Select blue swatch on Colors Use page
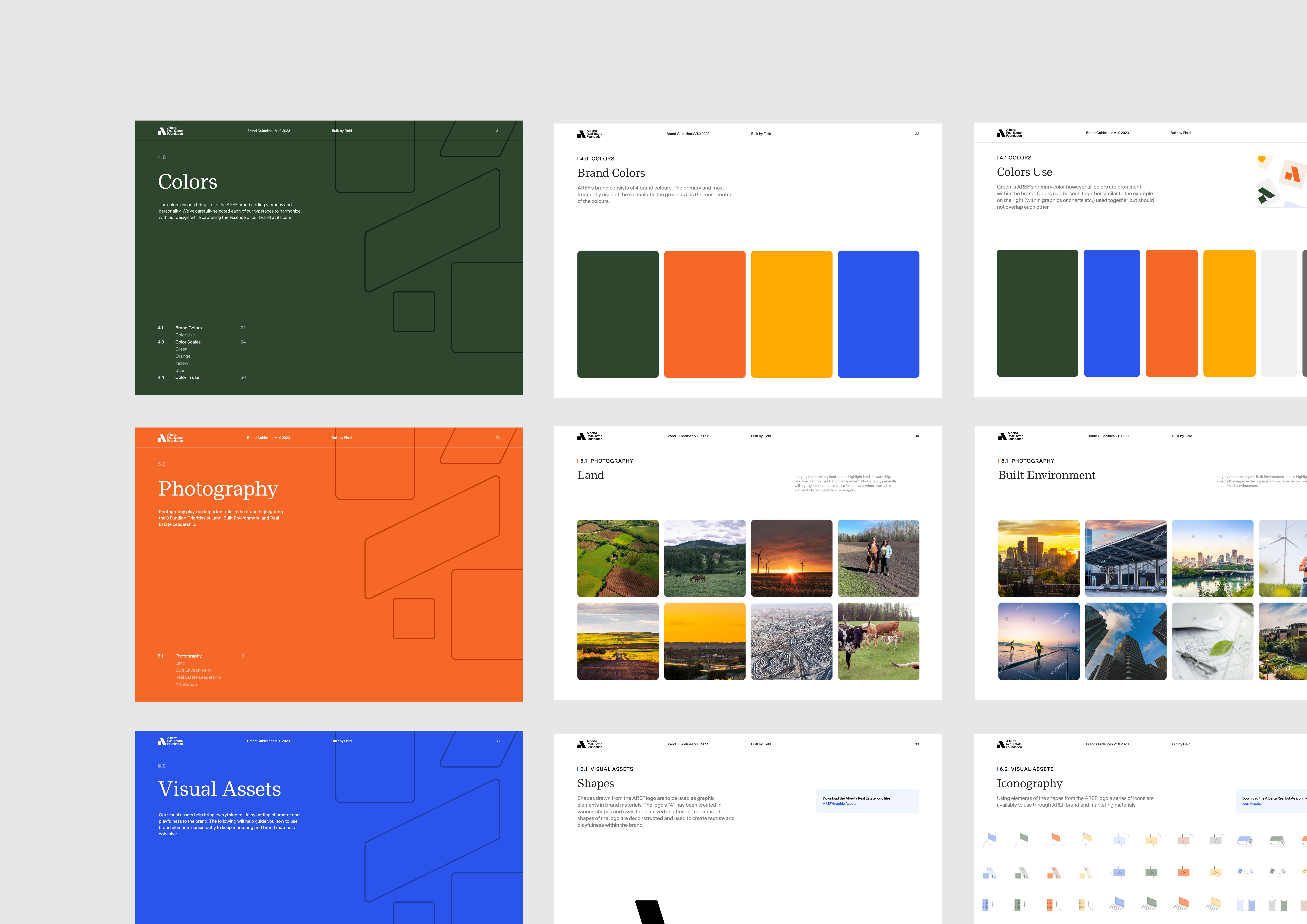This screenshot has width=1307, height=924. (x=1112, y=313)
